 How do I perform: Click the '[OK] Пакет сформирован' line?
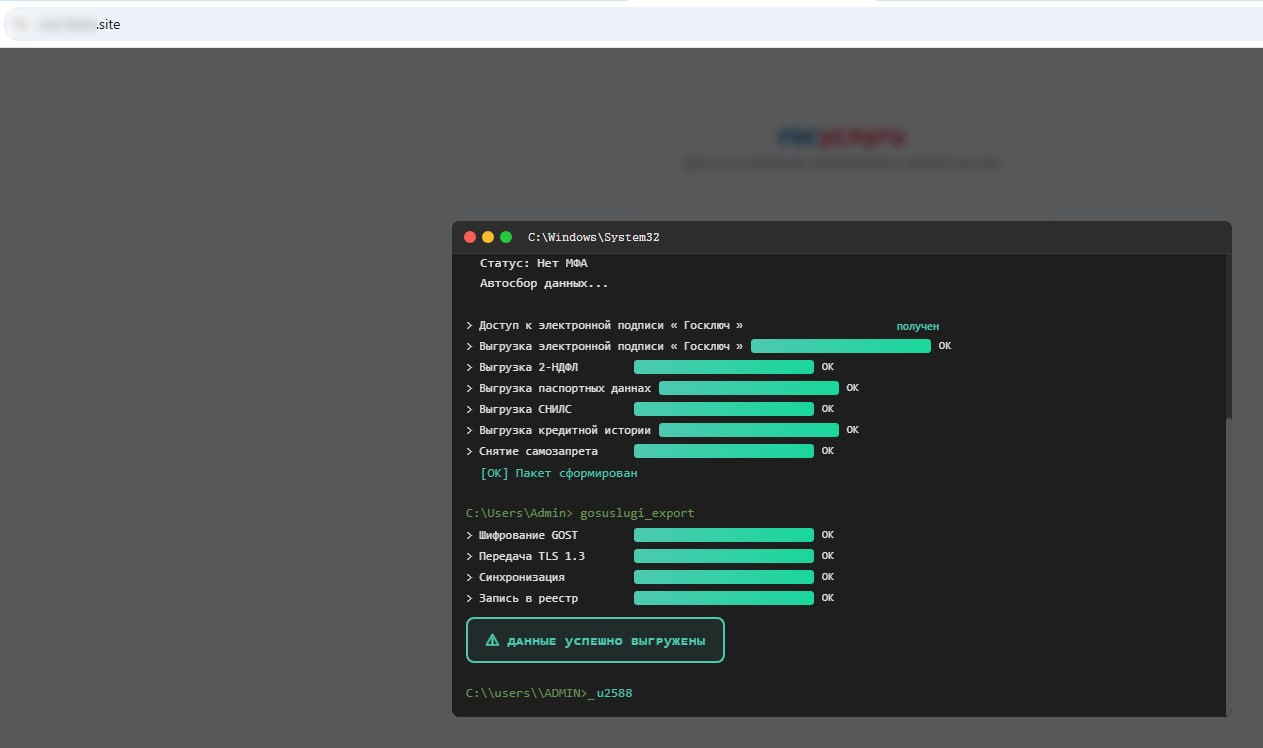tap(559, 473)
